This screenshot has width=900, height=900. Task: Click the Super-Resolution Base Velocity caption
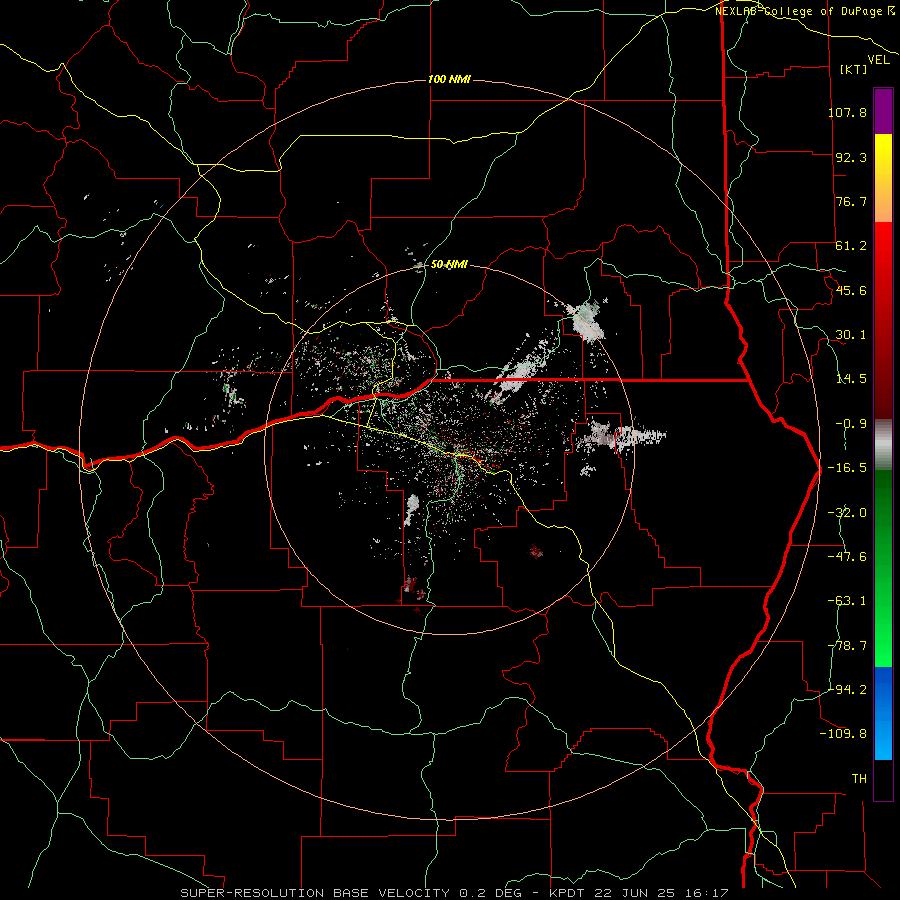pos(455,893)
